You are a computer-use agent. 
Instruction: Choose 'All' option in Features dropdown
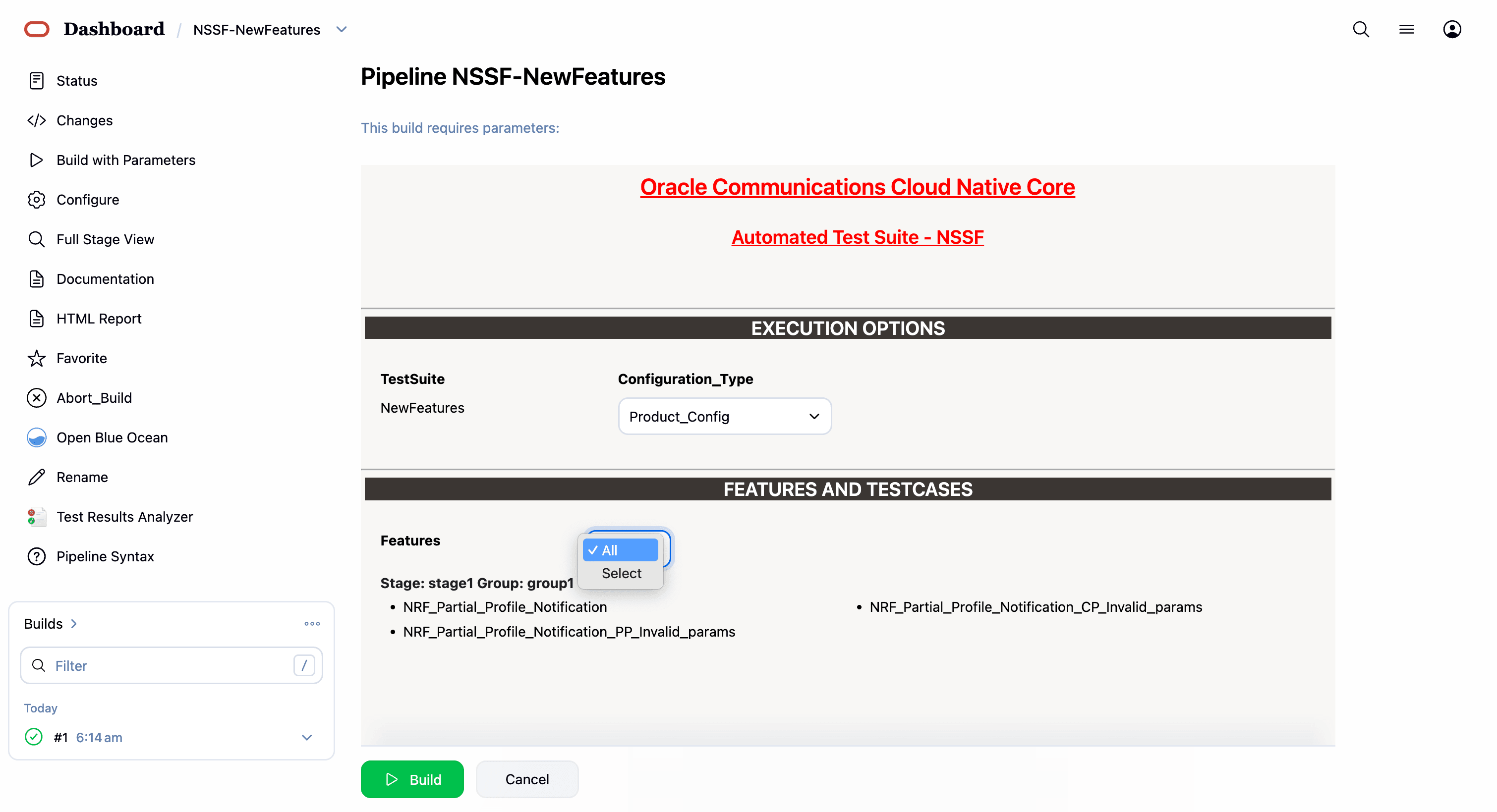click(621, 550)
